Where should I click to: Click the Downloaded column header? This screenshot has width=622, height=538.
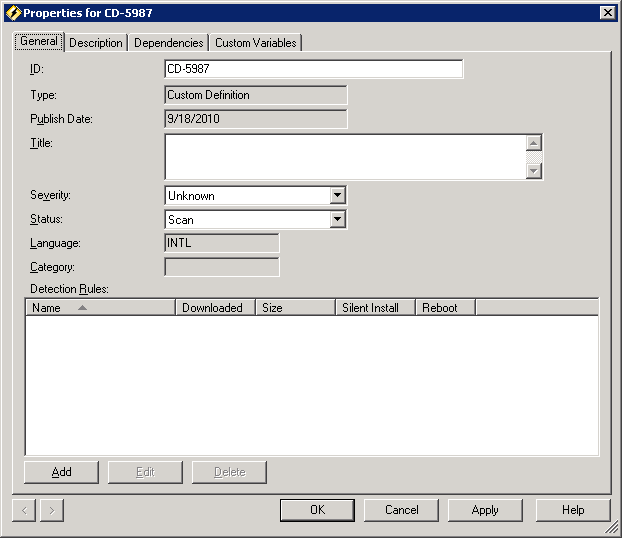click(x=215, y=308)
